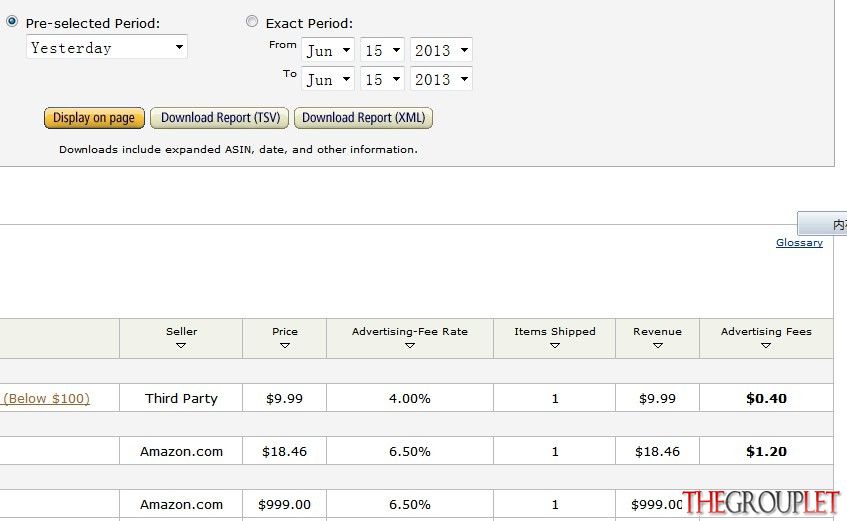Select Amazon.com seller in $999.00 row
The width and height of the screenshot is (847, 521).
click(181, 504)
